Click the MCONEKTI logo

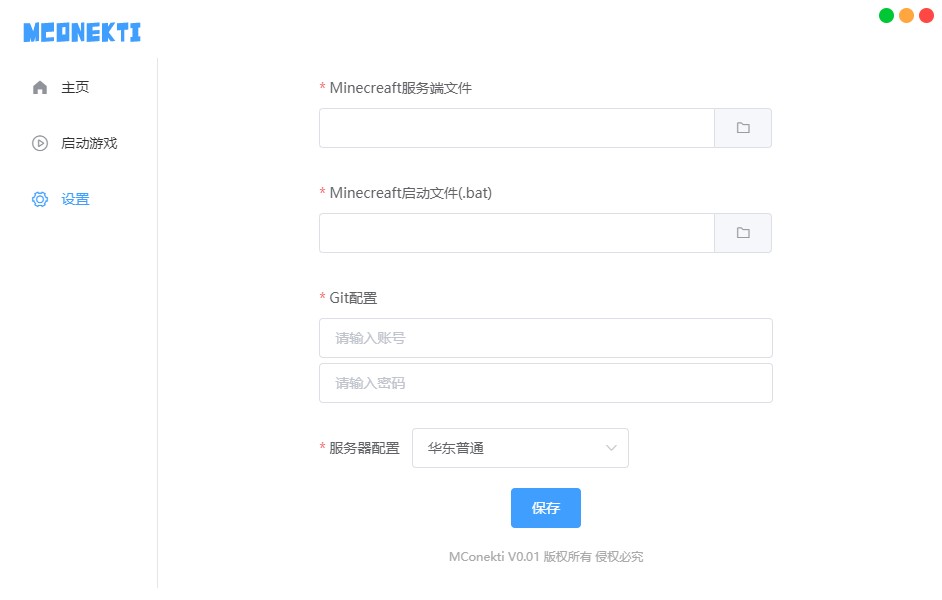coord(82,32)
